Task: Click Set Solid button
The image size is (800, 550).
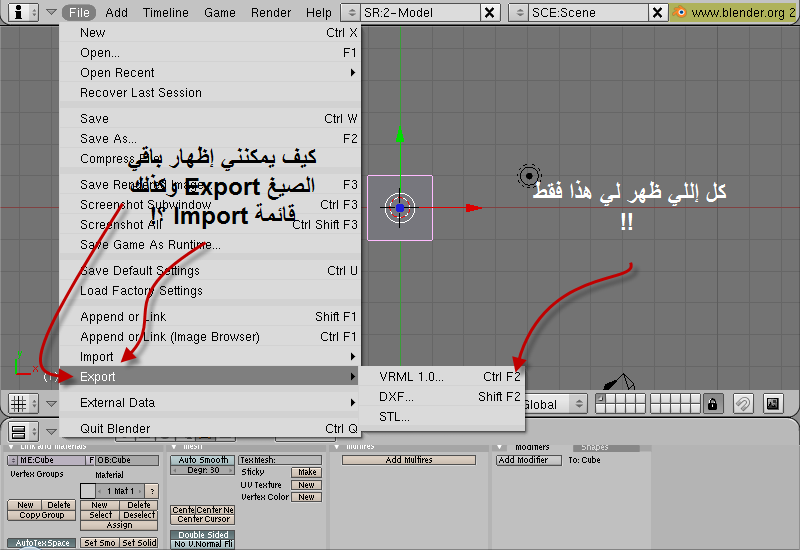Action: click(139, 543)
